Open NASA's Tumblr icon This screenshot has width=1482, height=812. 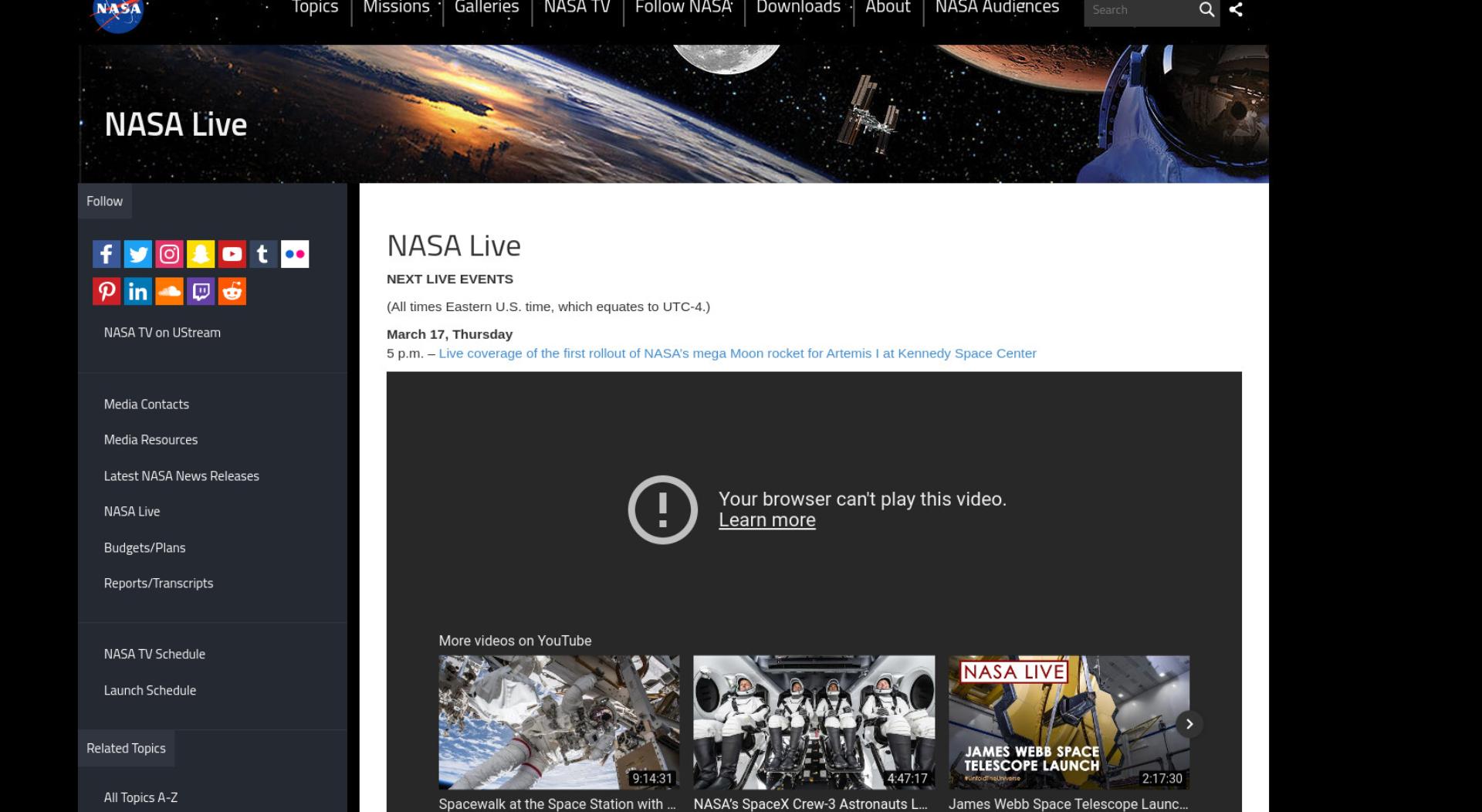point(263,254)
